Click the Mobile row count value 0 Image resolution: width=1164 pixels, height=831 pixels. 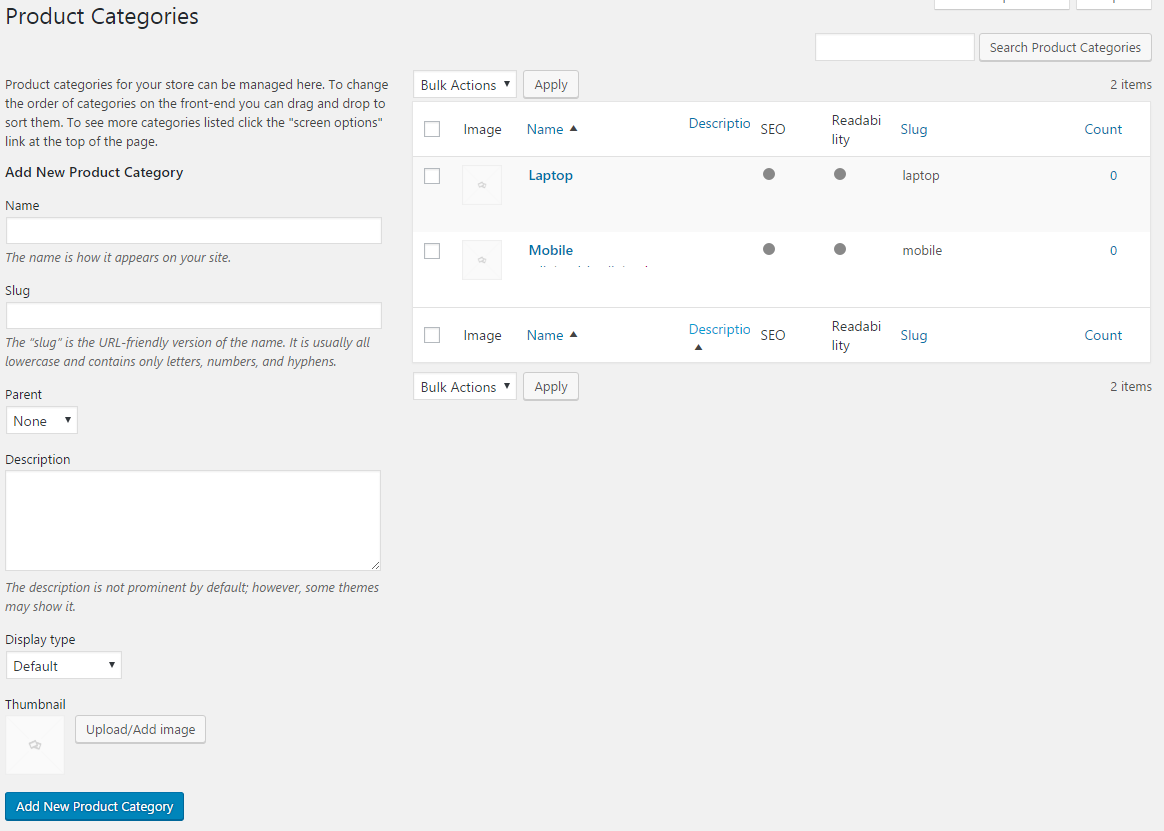coord(1114,251)
